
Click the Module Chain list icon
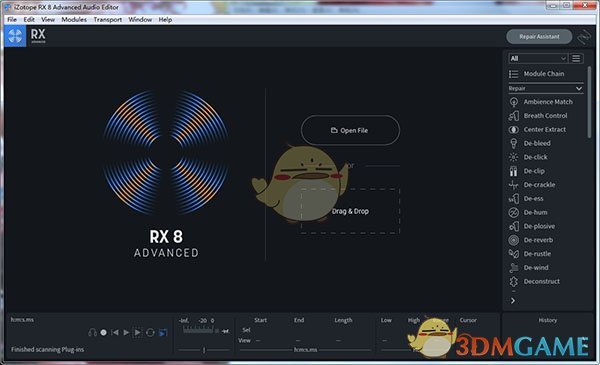pyautogui.click(x=514, y=74)
